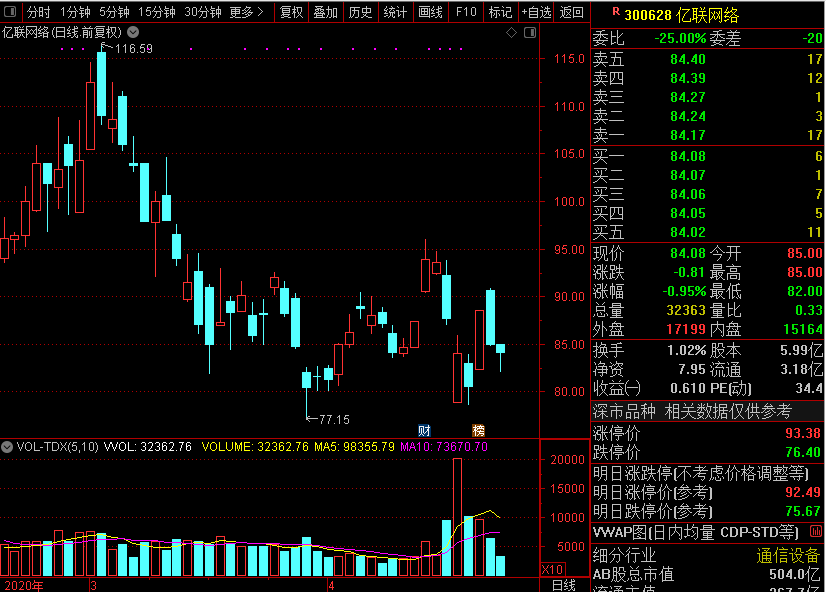Click the 116.59 high price flag marker
The height and width of the screenshot is (592, 826).
126,48
